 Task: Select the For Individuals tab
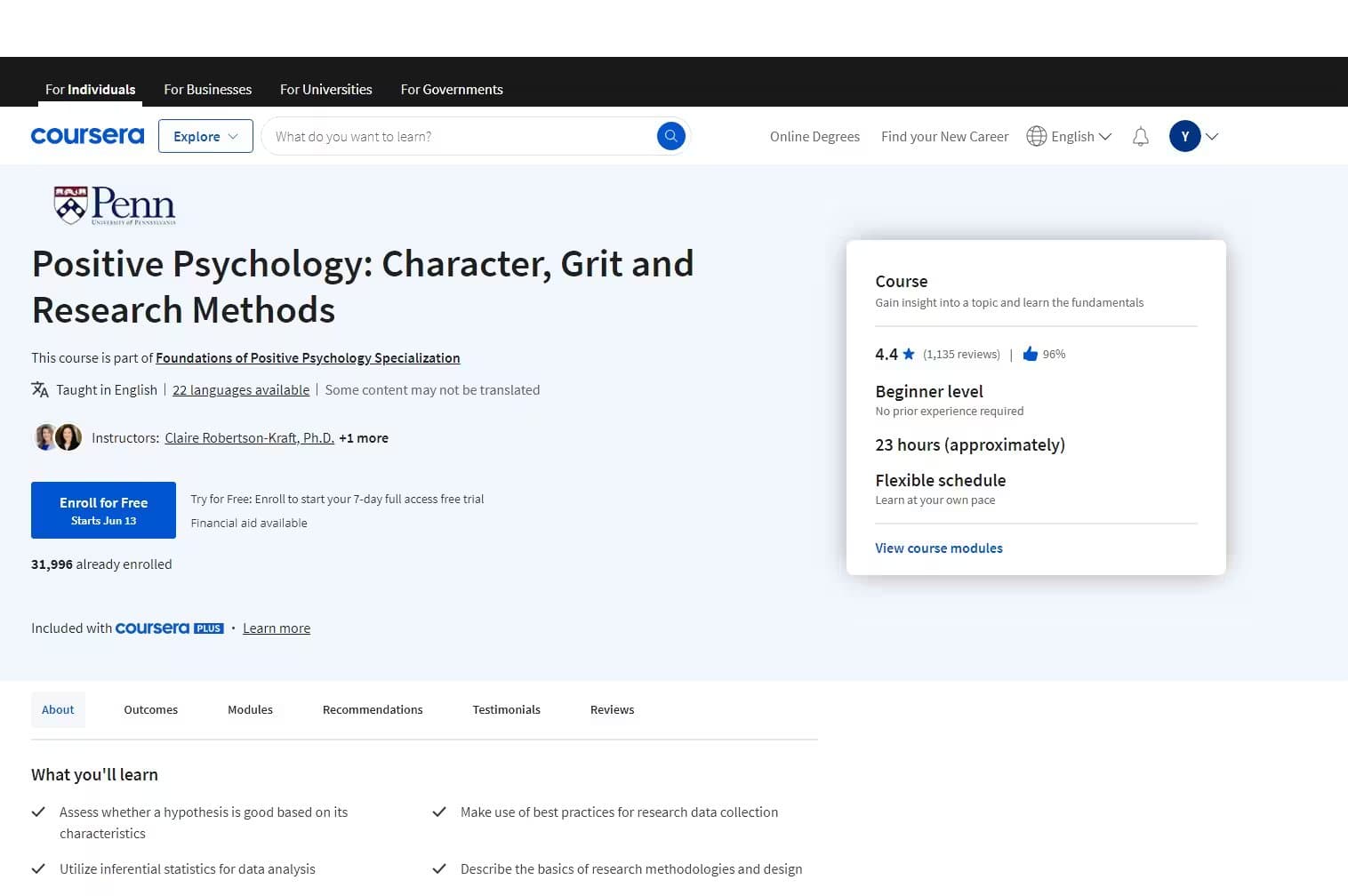(90, 89)
